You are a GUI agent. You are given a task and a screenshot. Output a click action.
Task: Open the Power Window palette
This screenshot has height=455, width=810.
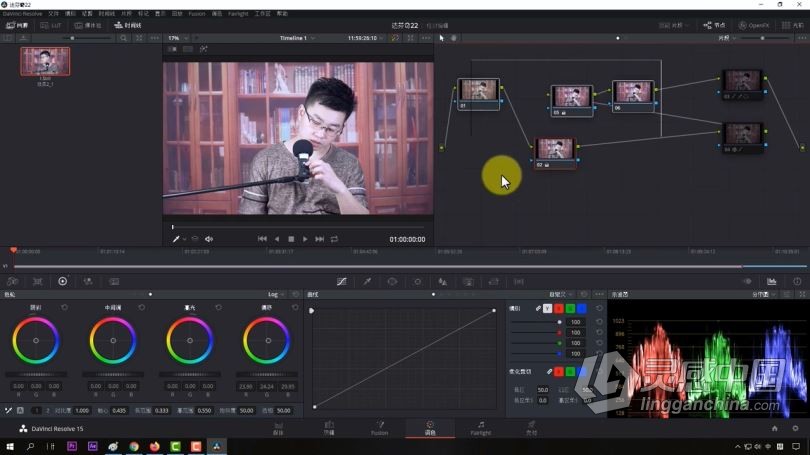[x=392, y=281]
